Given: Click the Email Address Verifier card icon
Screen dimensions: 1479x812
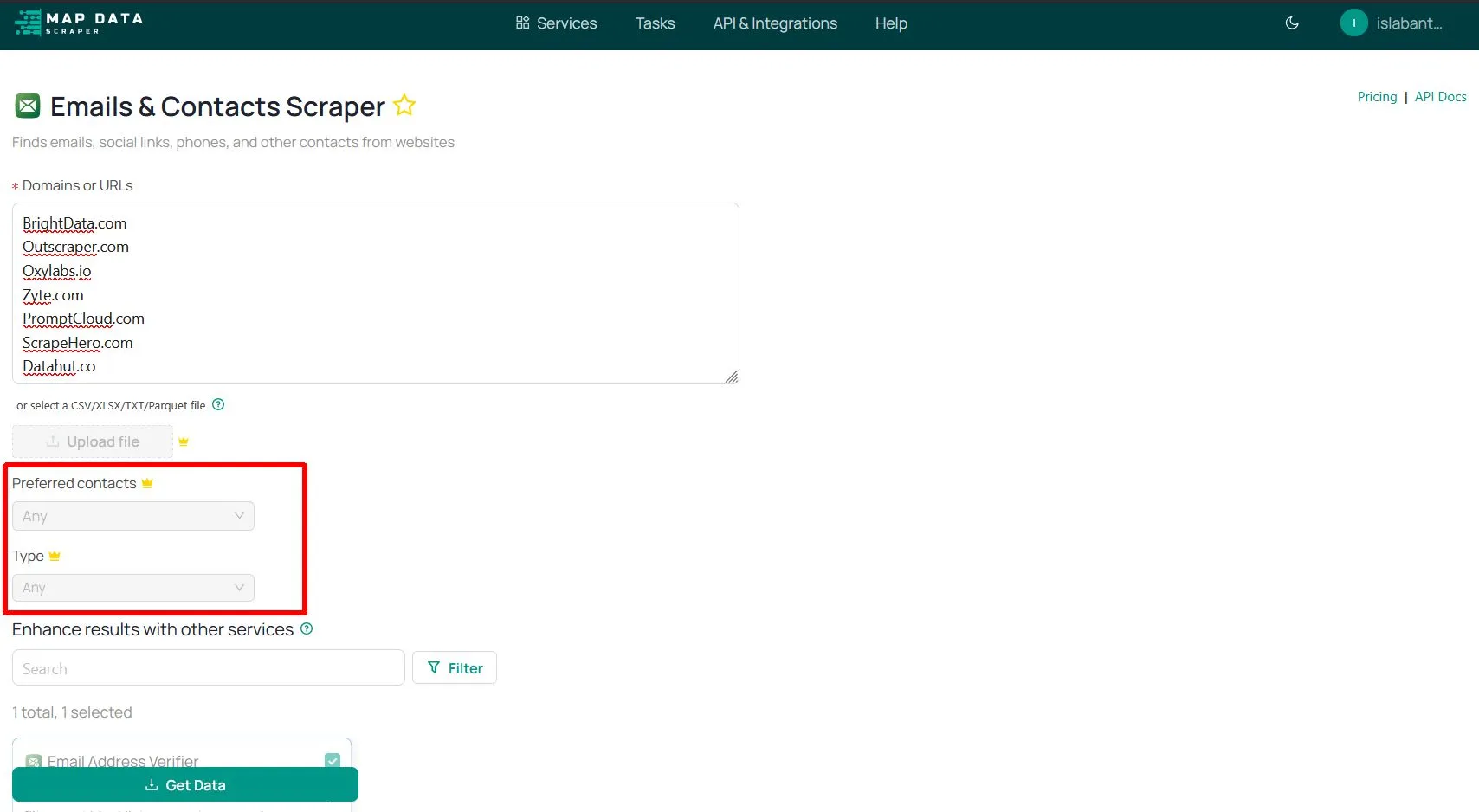Looking at the screenshot, I should click(34, 761).
